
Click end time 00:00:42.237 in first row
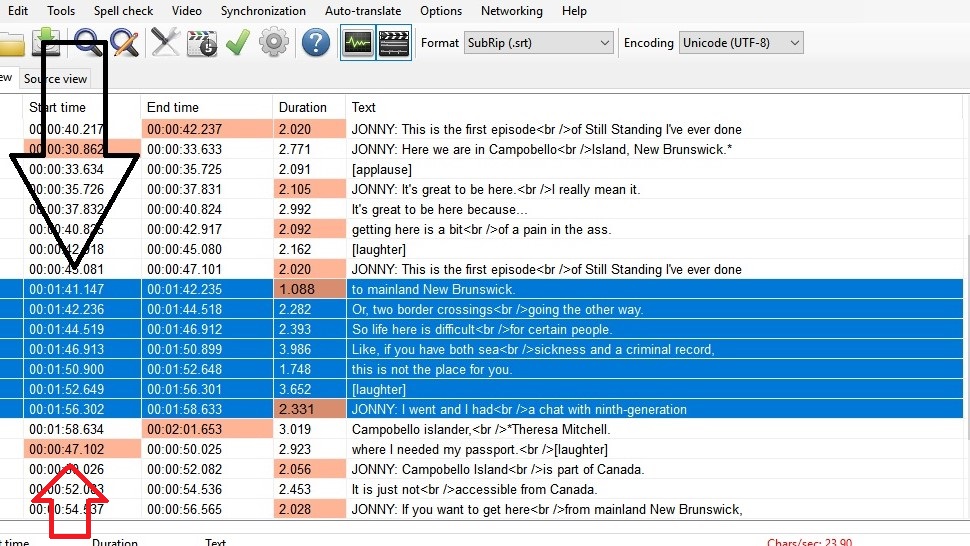[207, 129]
